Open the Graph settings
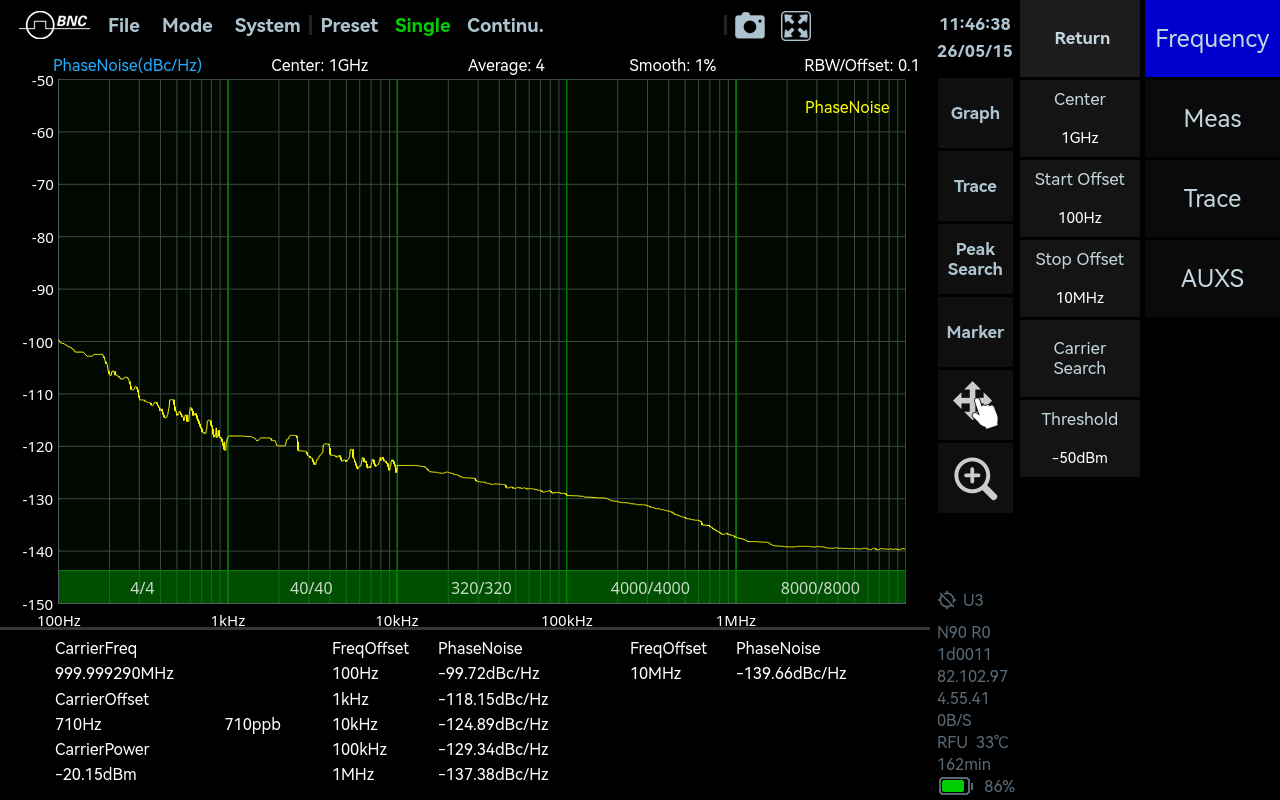Screen dimensions: 1280x800 [975, 113]
